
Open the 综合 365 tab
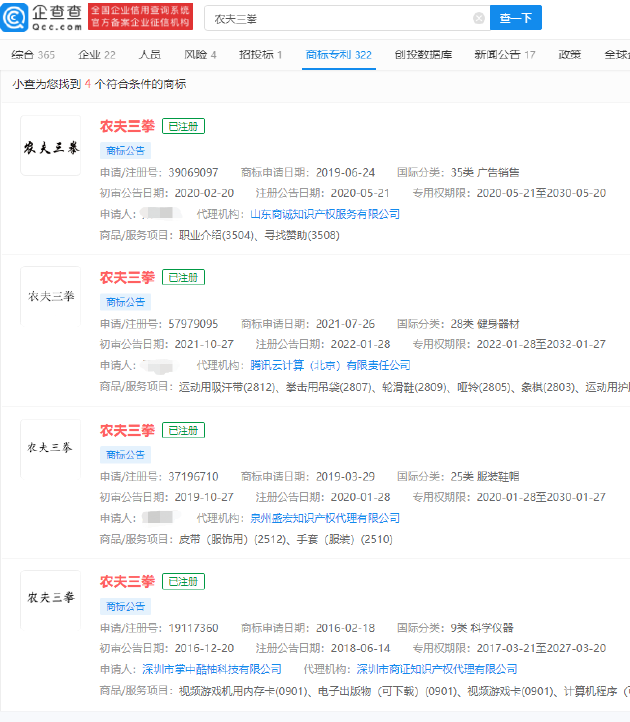click(x=33, y=55)
